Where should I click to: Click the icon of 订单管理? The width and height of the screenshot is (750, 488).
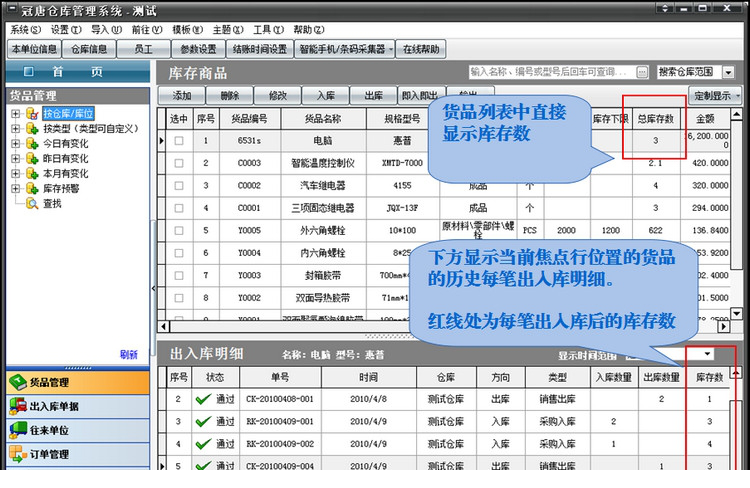[x=18, y=454]
